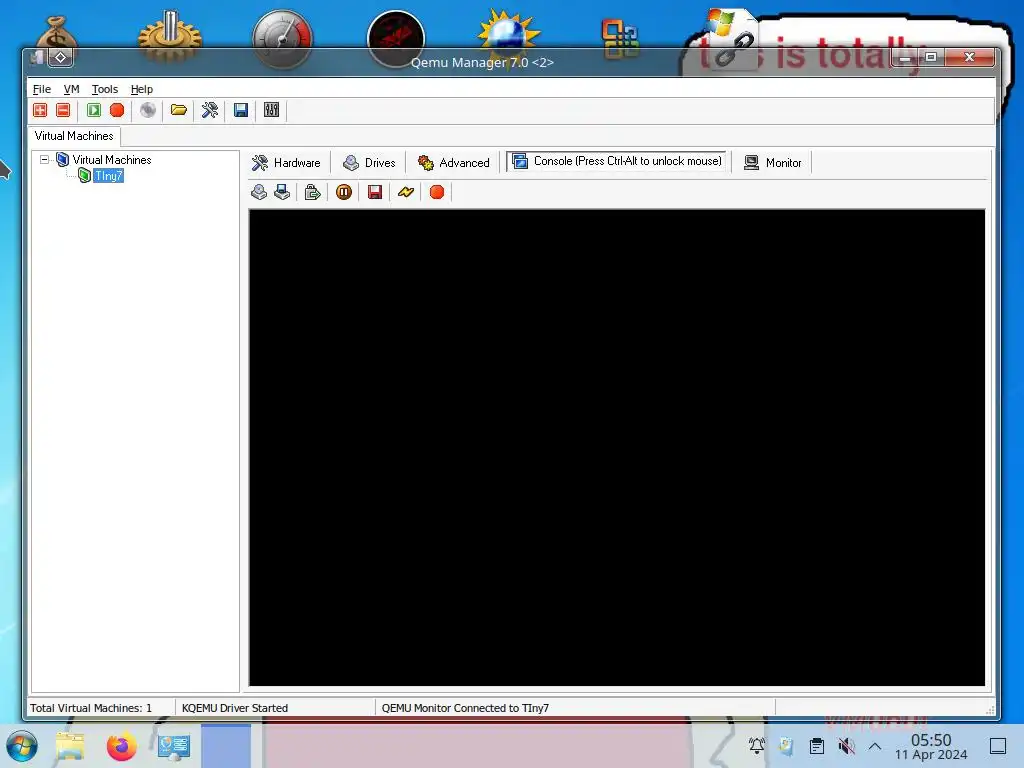This screenshot has width=1024, height=768.
Task: Click the export arrow icon in console toolbar
Action: coord(313,192)
